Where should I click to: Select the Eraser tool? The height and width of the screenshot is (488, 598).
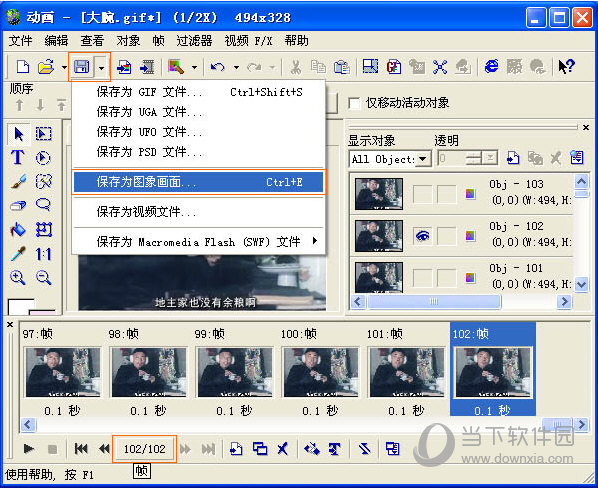coord(18,205)
